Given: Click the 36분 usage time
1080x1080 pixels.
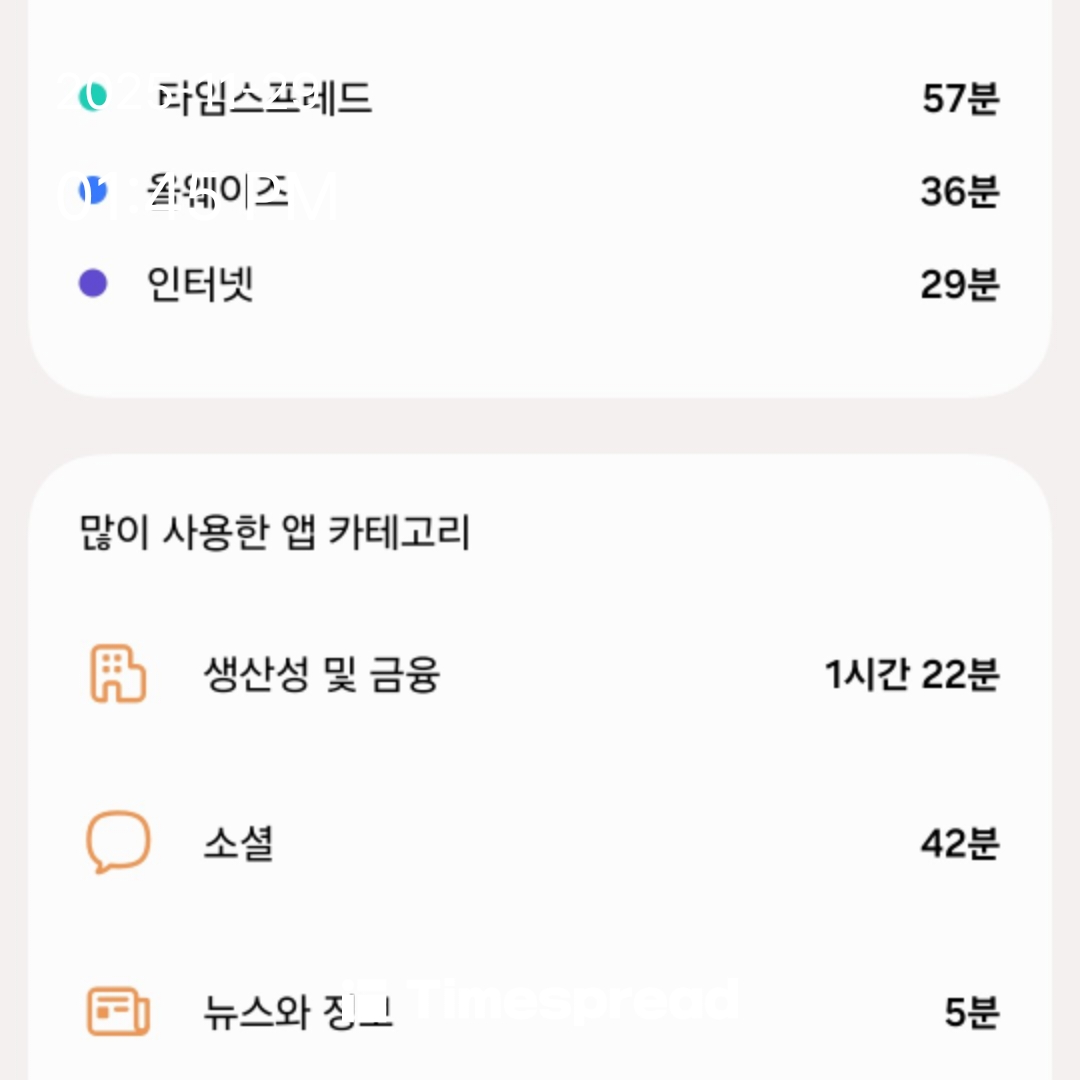Looking at the screenshot, I should [960, 191].
